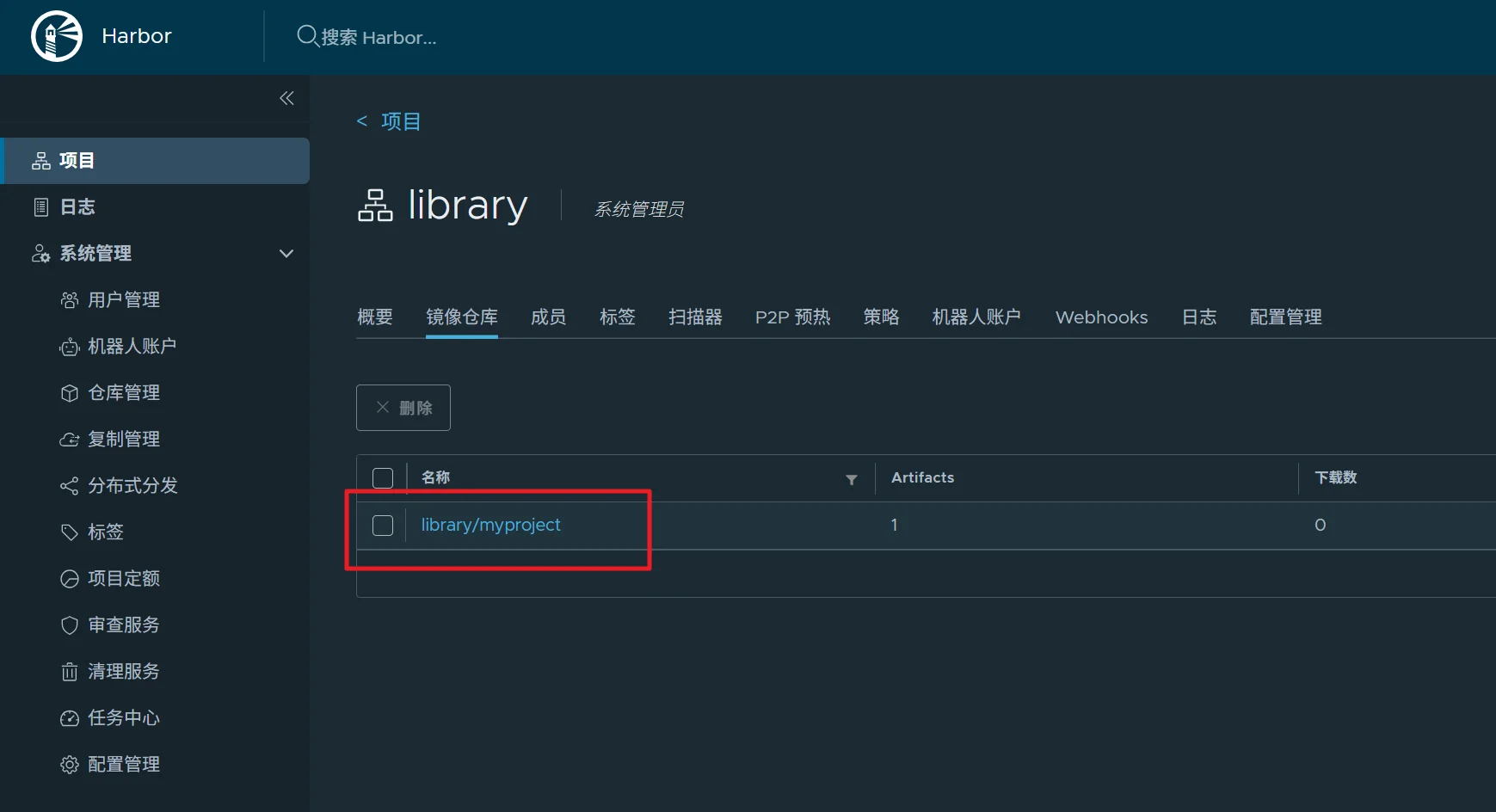Screen dimensions: 1496x812
Task: Click the 配置管理 gear icon in sidebar
Action: (70, 765)
